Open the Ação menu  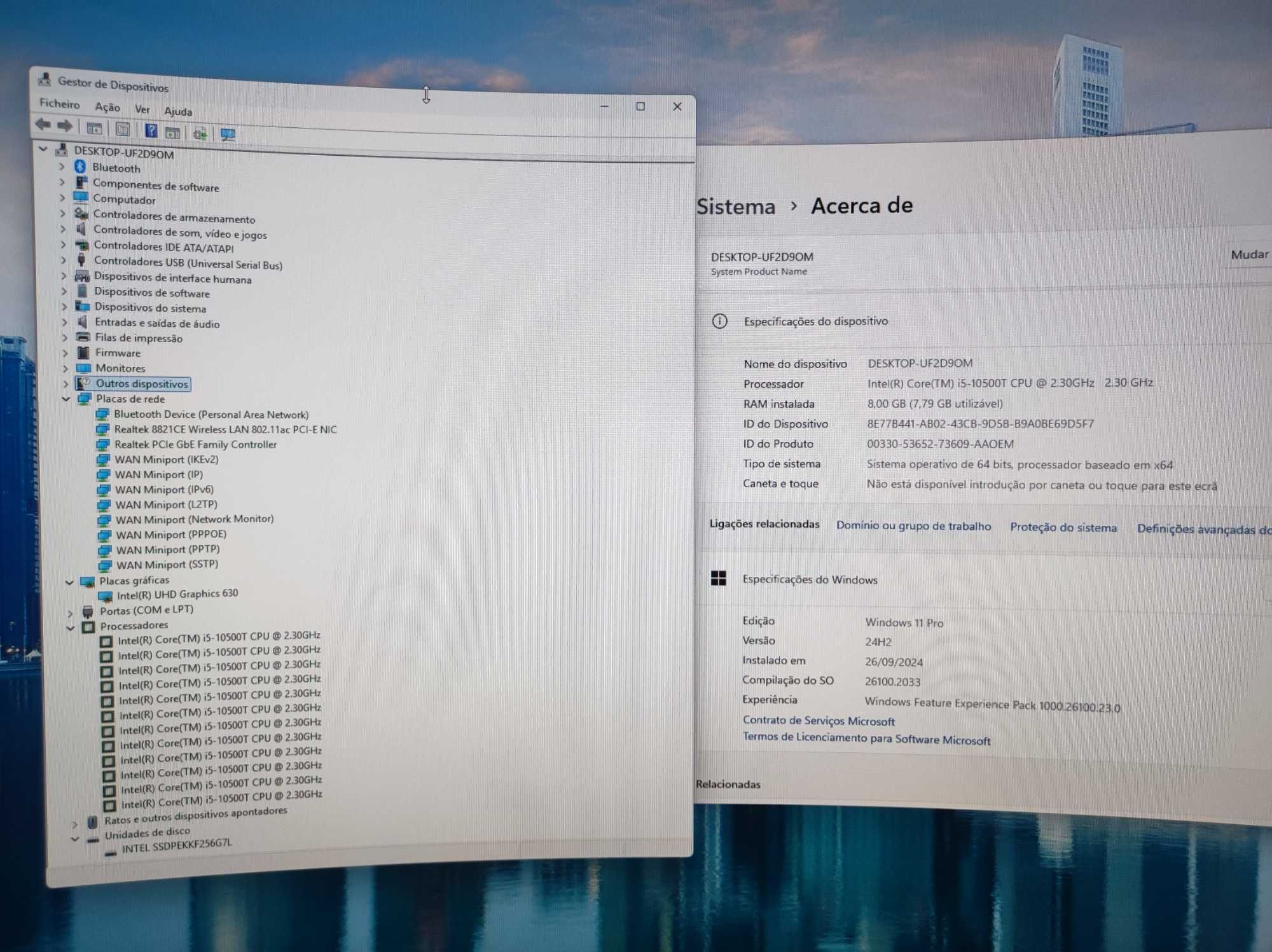107,107
